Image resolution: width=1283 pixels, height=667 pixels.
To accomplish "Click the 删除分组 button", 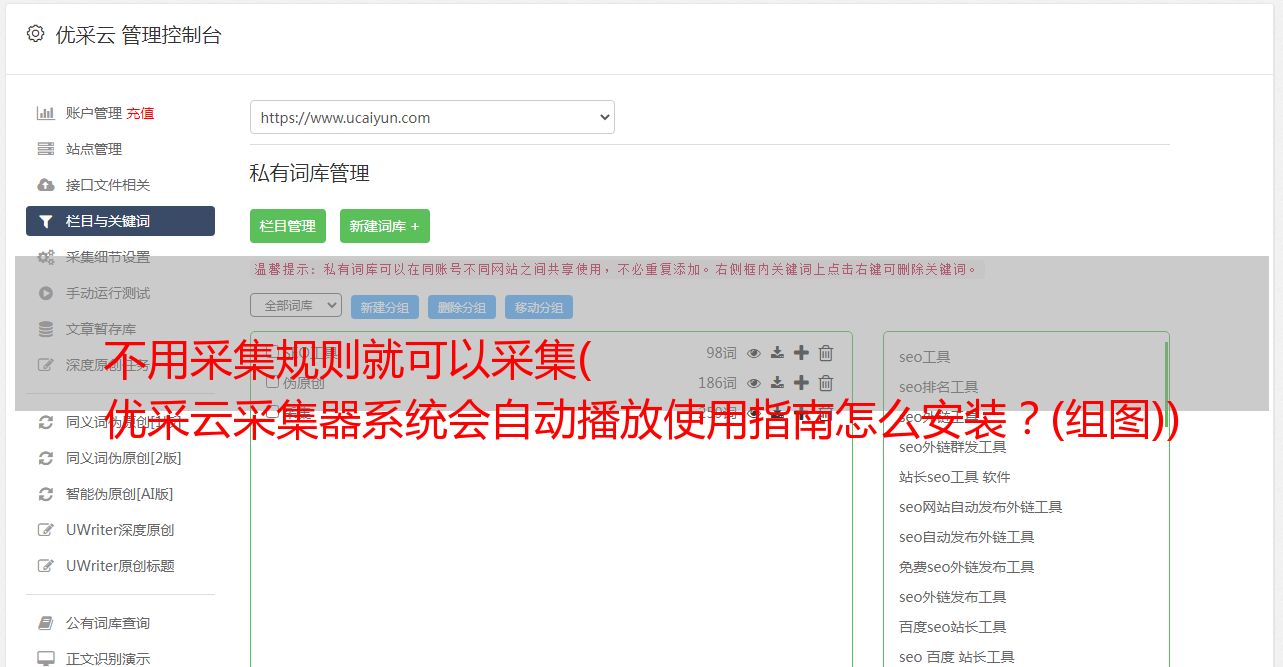I will pos(462,307).
